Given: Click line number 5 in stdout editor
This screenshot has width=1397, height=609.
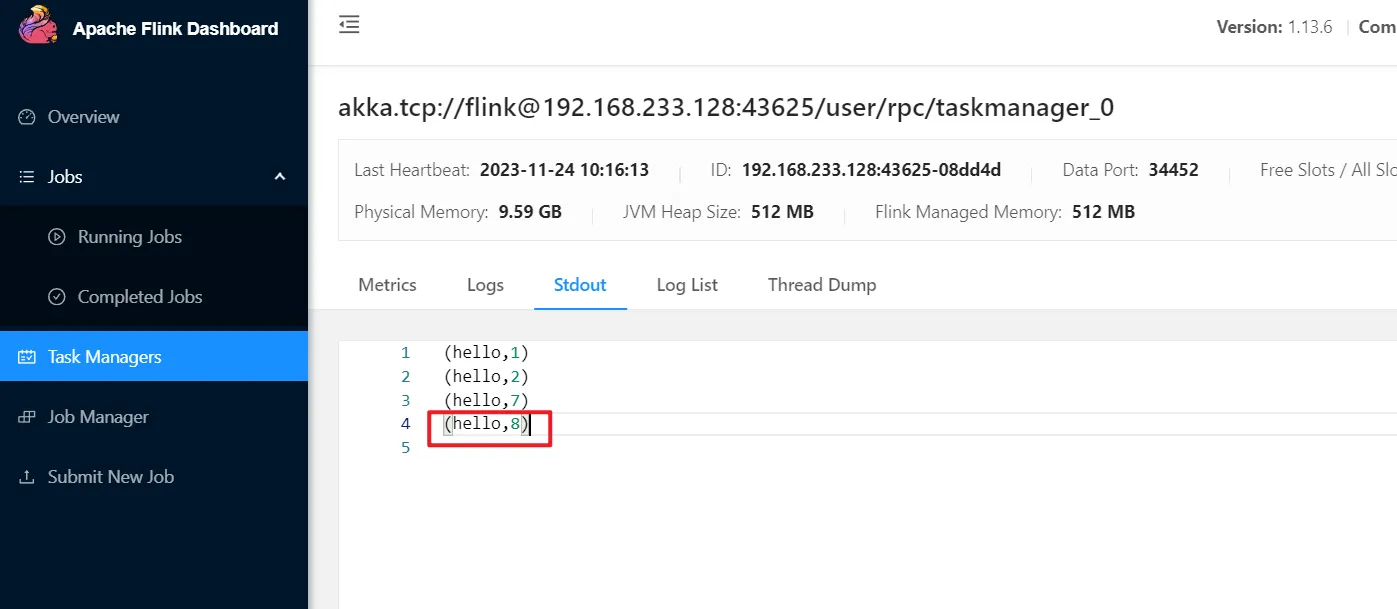Looking at the screenshot, I should tap(405, 448).
